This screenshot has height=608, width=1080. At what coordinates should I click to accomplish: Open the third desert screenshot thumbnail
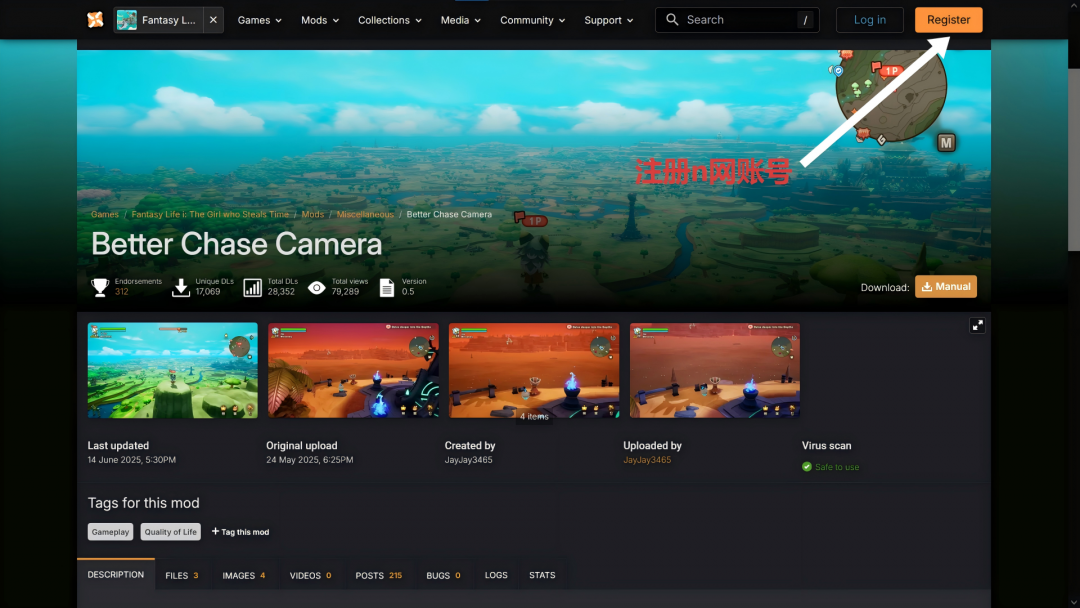[x=534, y=370]
